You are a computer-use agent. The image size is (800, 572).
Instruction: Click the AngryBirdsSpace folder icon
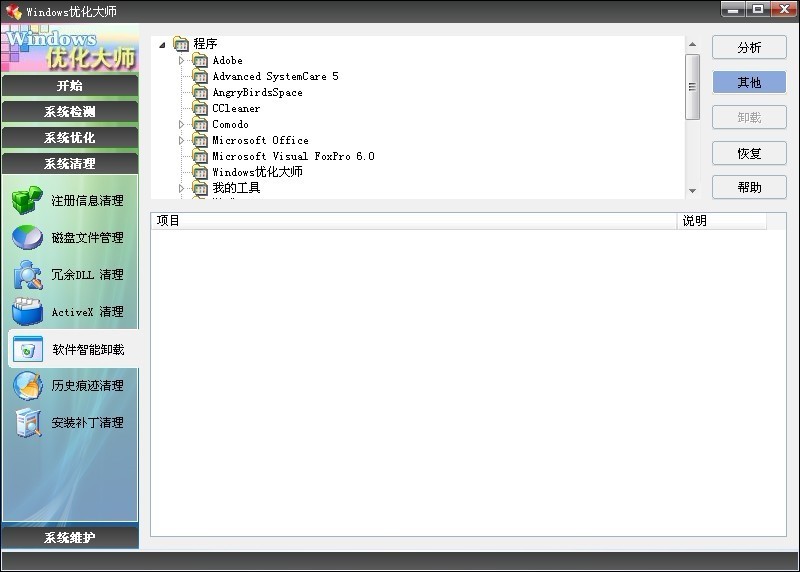click(x=200, y=92)
